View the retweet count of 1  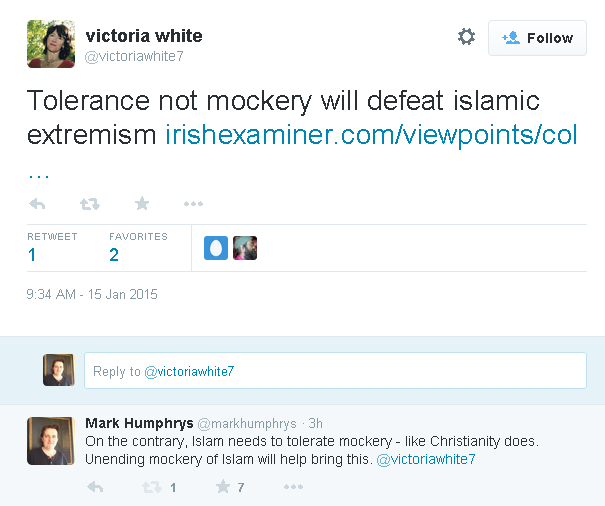[32, 255]
